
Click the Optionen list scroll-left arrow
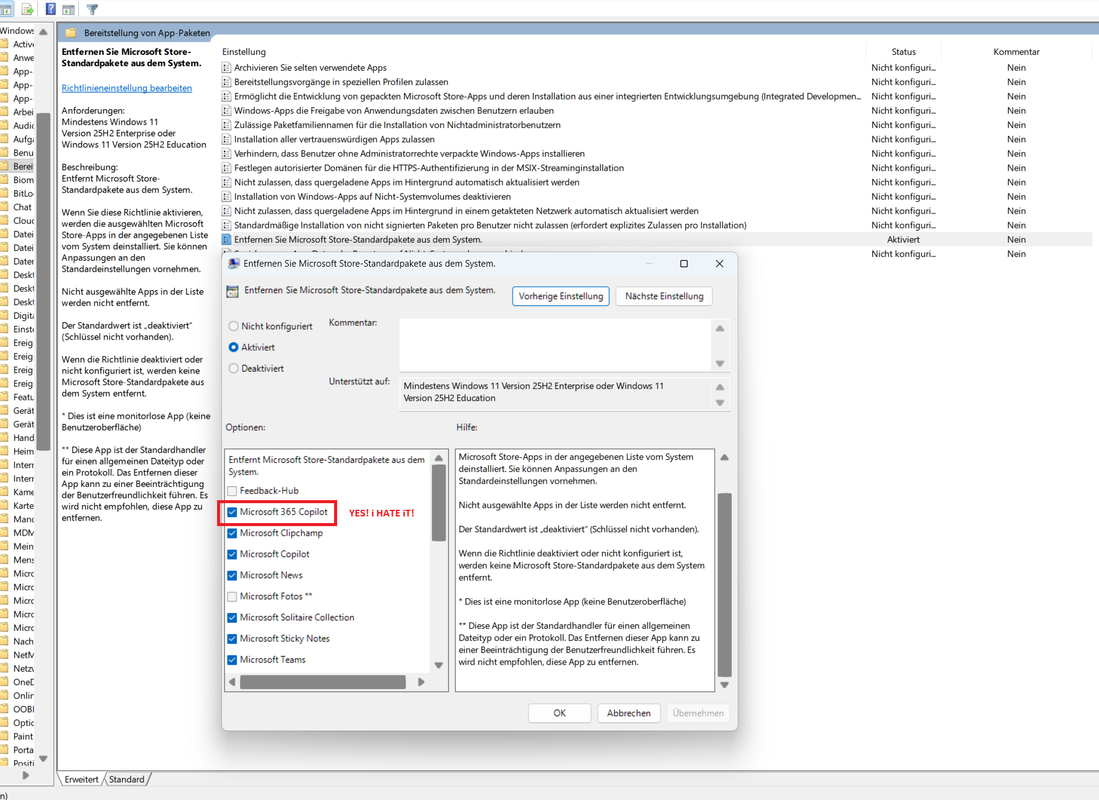[233, 682]
